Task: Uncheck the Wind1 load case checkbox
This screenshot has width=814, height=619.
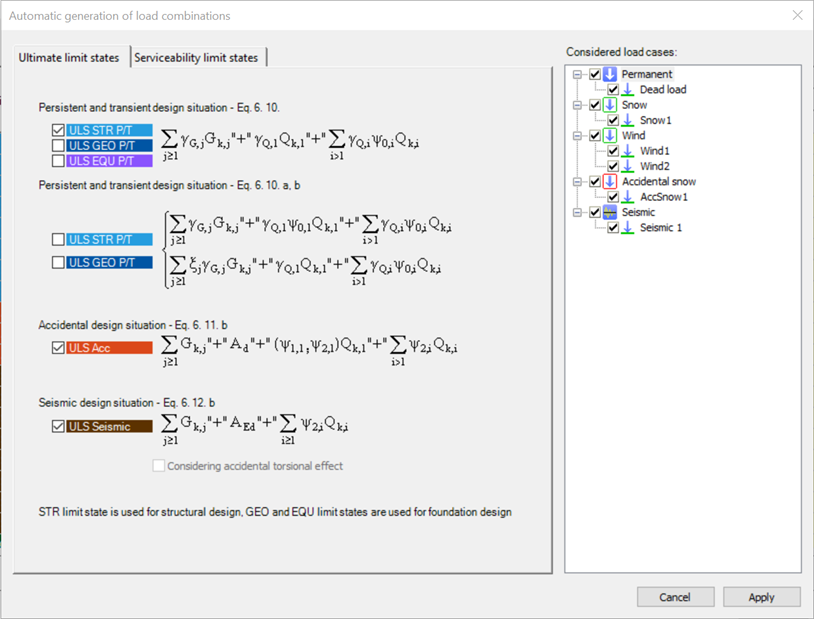Action: tap(613, 151)
